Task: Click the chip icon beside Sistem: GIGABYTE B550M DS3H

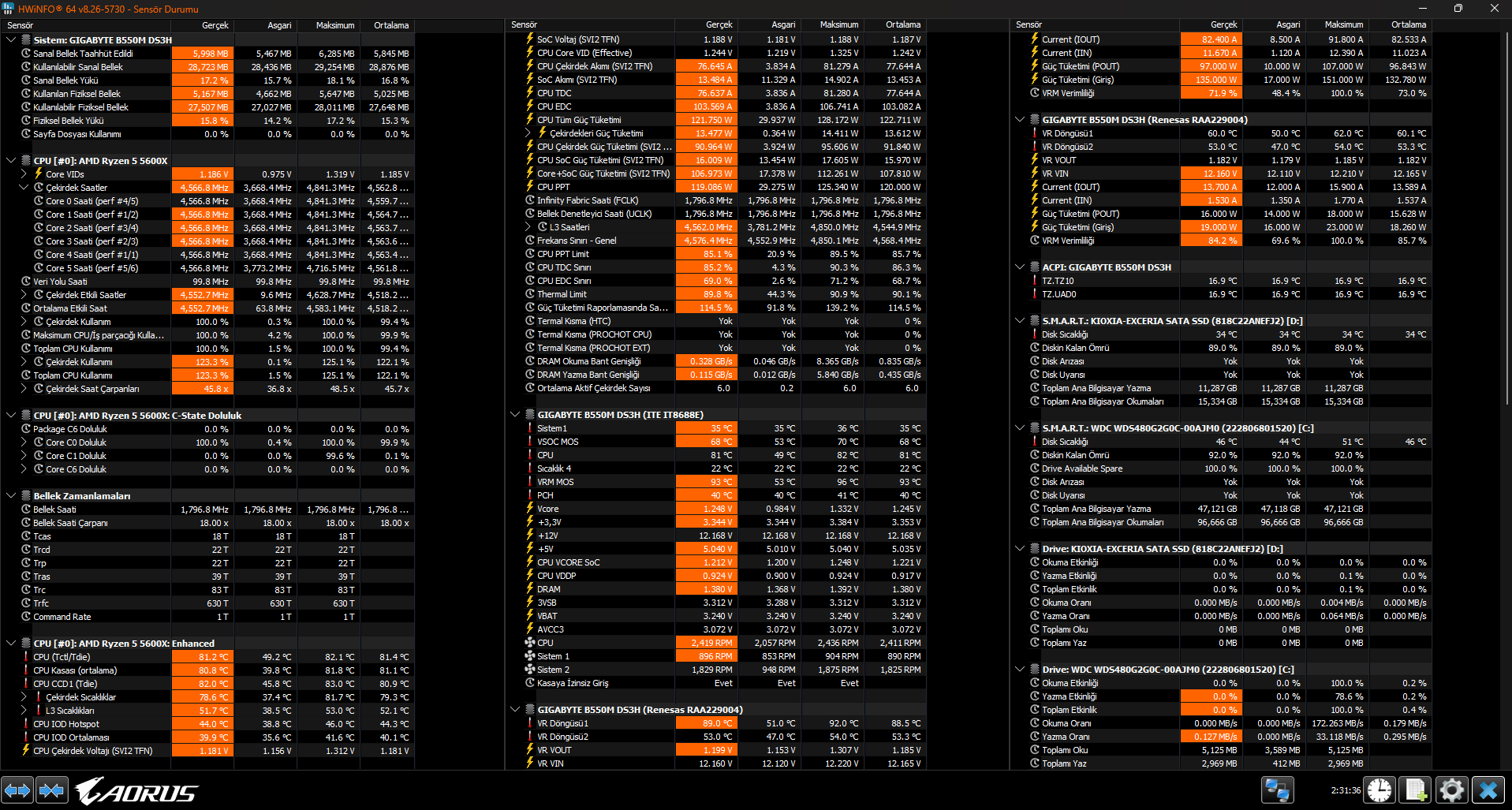Action: point(26,39)
